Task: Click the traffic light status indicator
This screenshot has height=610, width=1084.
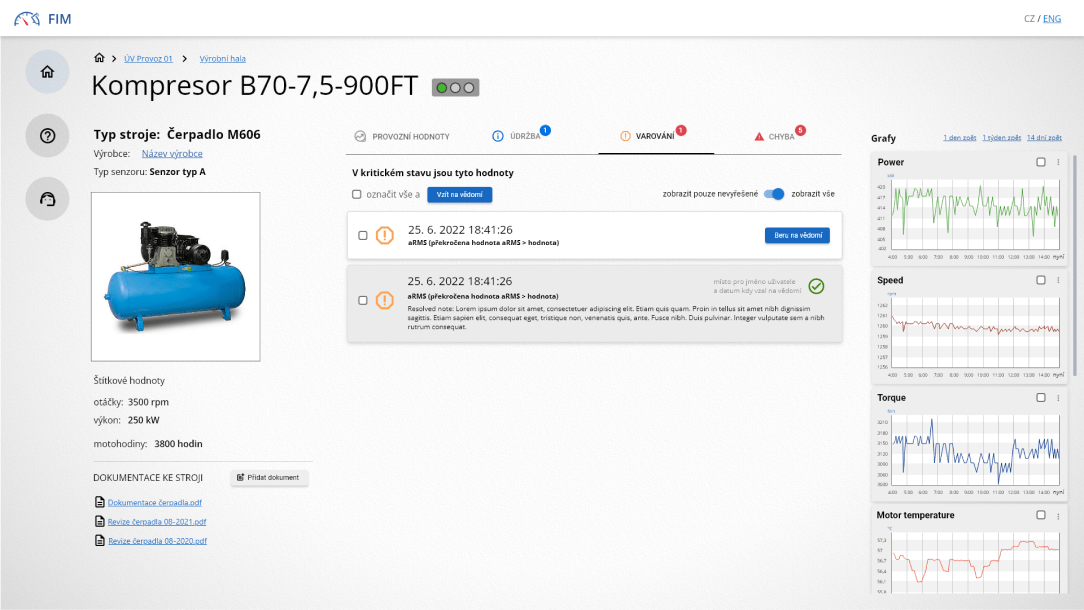Action: pyautogui.click(x=455, y=88)
